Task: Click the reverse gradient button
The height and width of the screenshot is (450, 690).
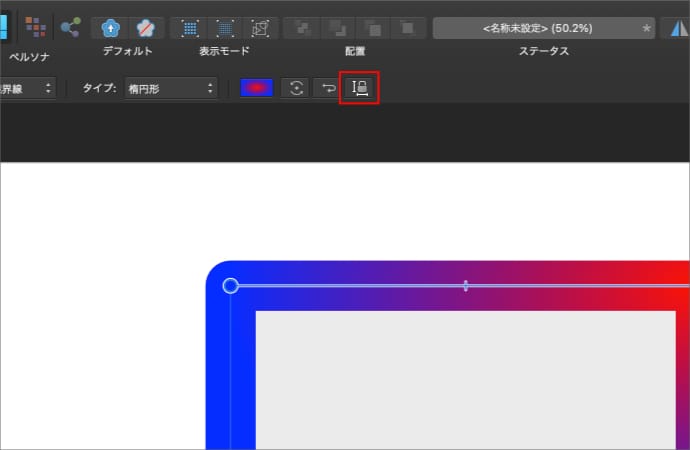Action: click(326, 88)
